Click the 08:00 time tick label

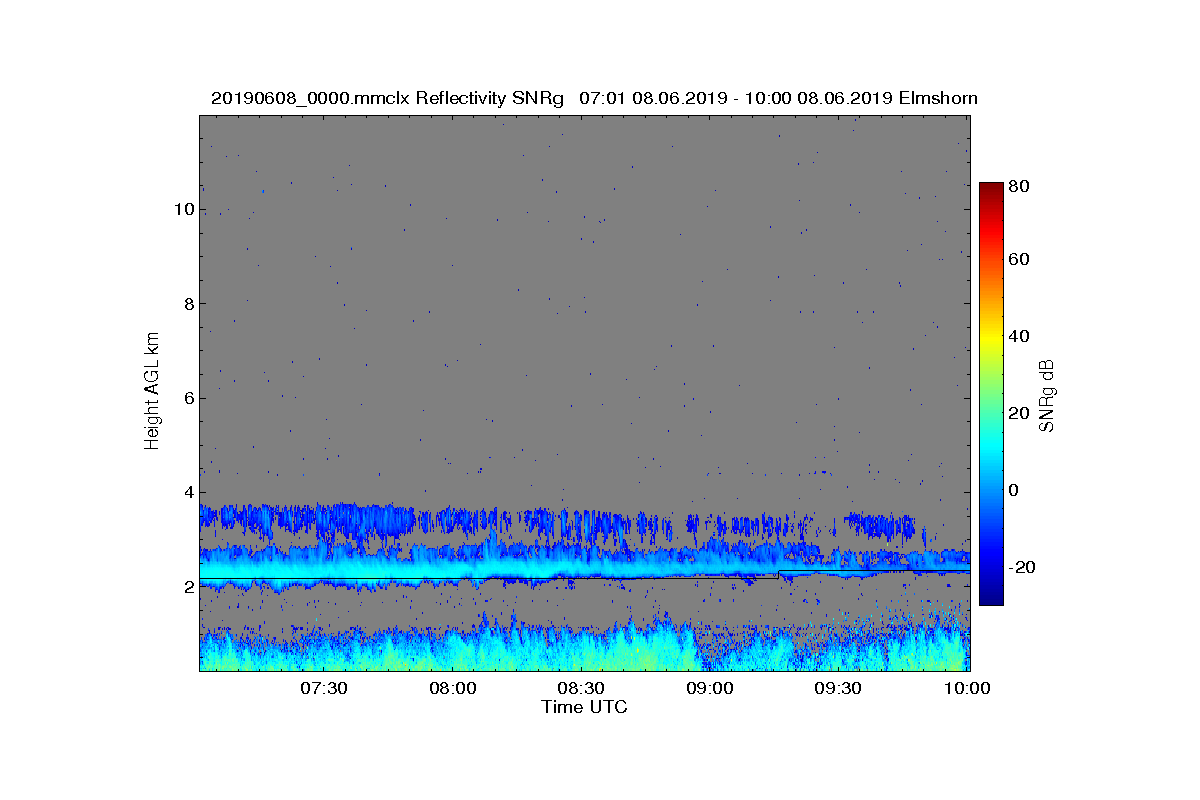tap(453, 688)
